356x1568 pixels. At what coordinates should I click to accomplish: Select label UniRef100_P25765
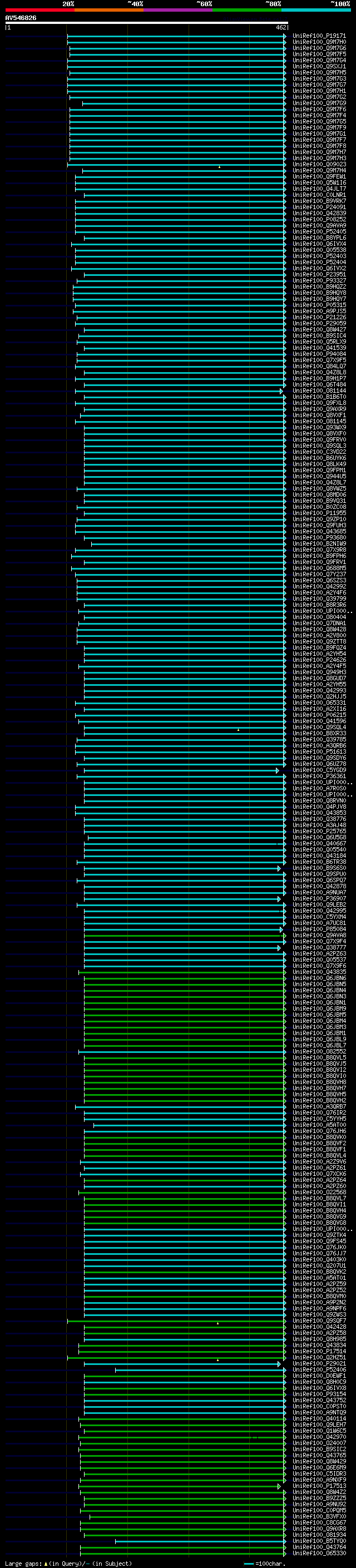319,831
